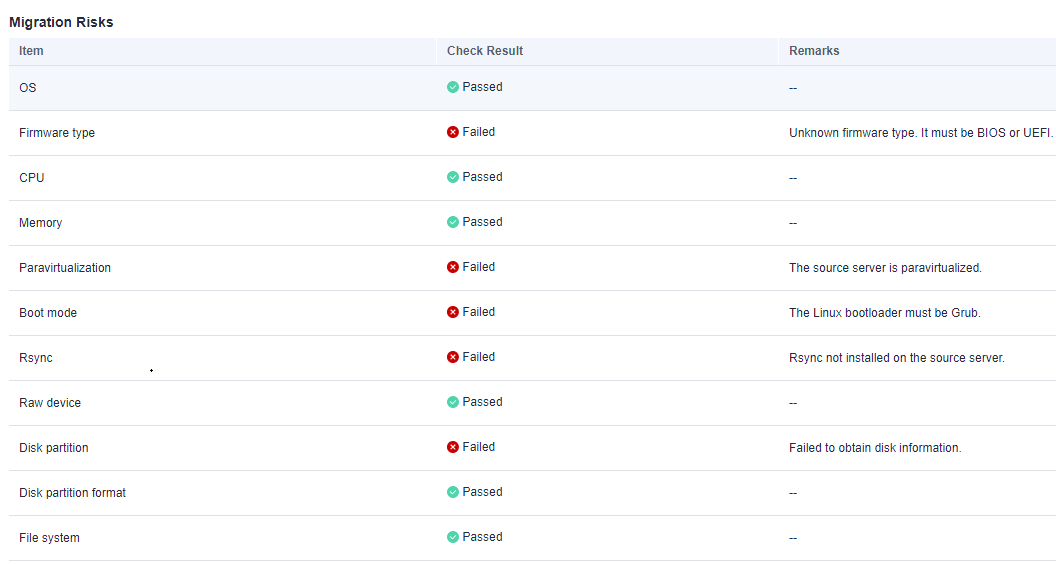Viewport: 1056px width, 564px height.
Task: Click the Item column header
Action: (31, 51)
